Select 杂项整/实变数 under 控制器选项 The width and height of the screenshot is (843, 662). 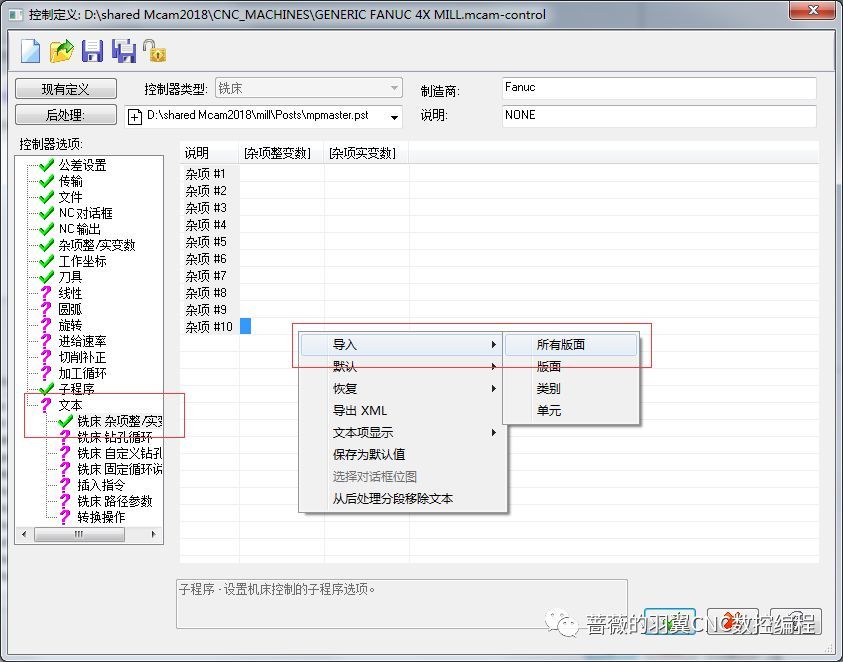pyautogui.click(x=97, y=245)
